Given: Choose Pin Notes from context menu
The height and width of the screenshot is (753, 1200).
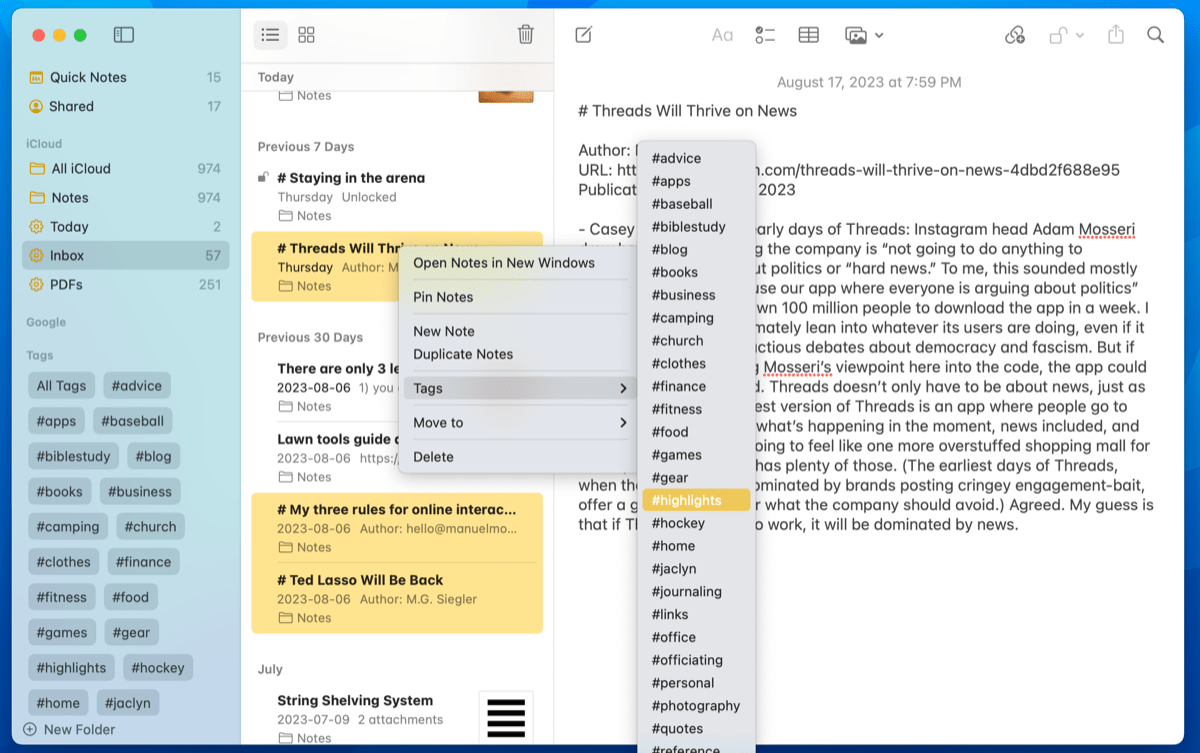Looking at the screenshot, I should click(x=443, y=297).
